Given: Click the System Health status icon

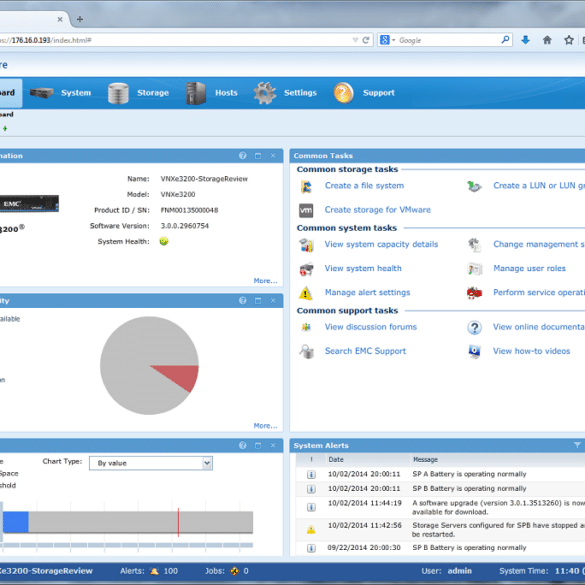Looking at the screenshot, I should 164,241.
